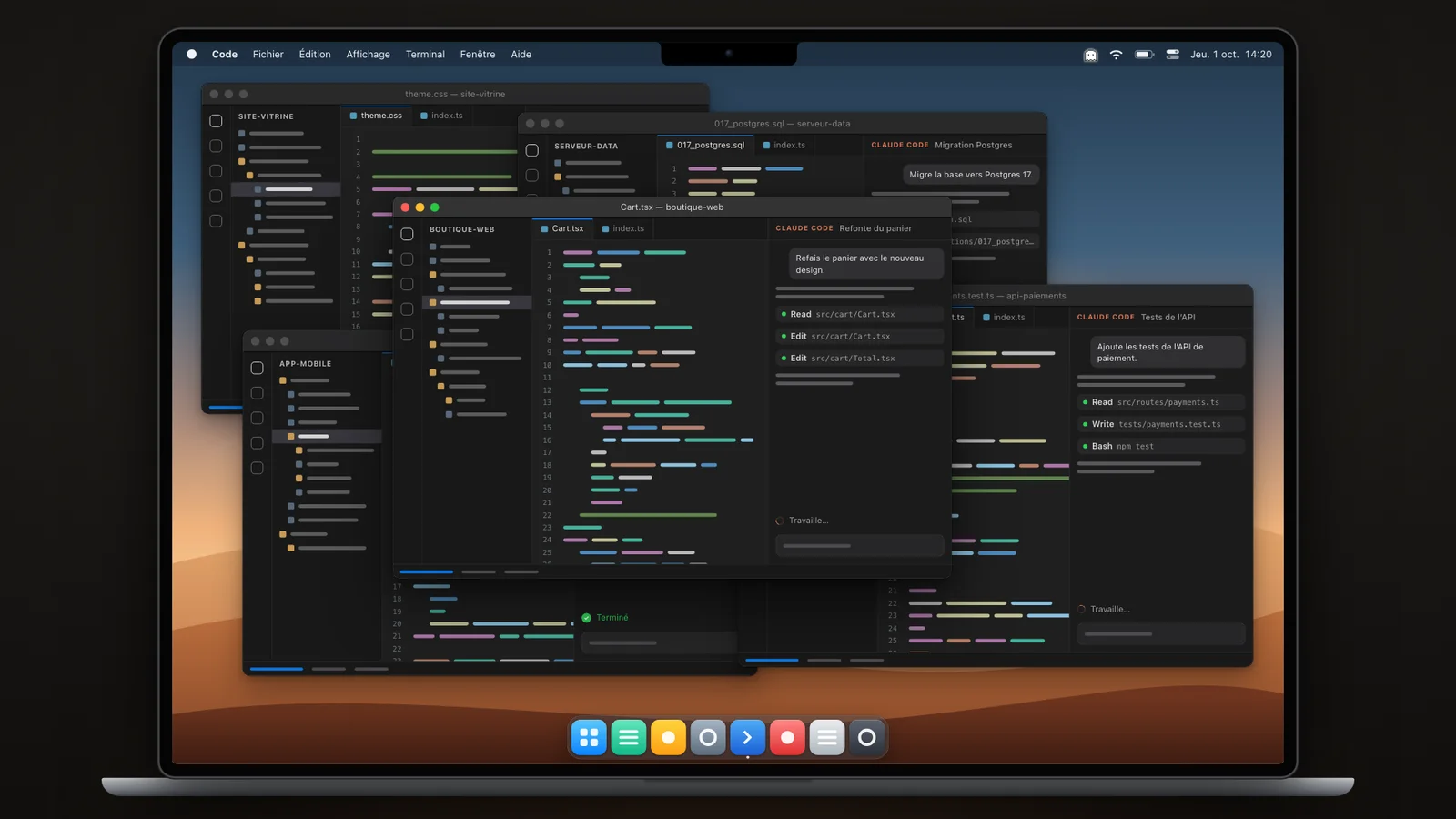Click 'Edit src/cart/Total.tsx' tool step

pos(859,358)
